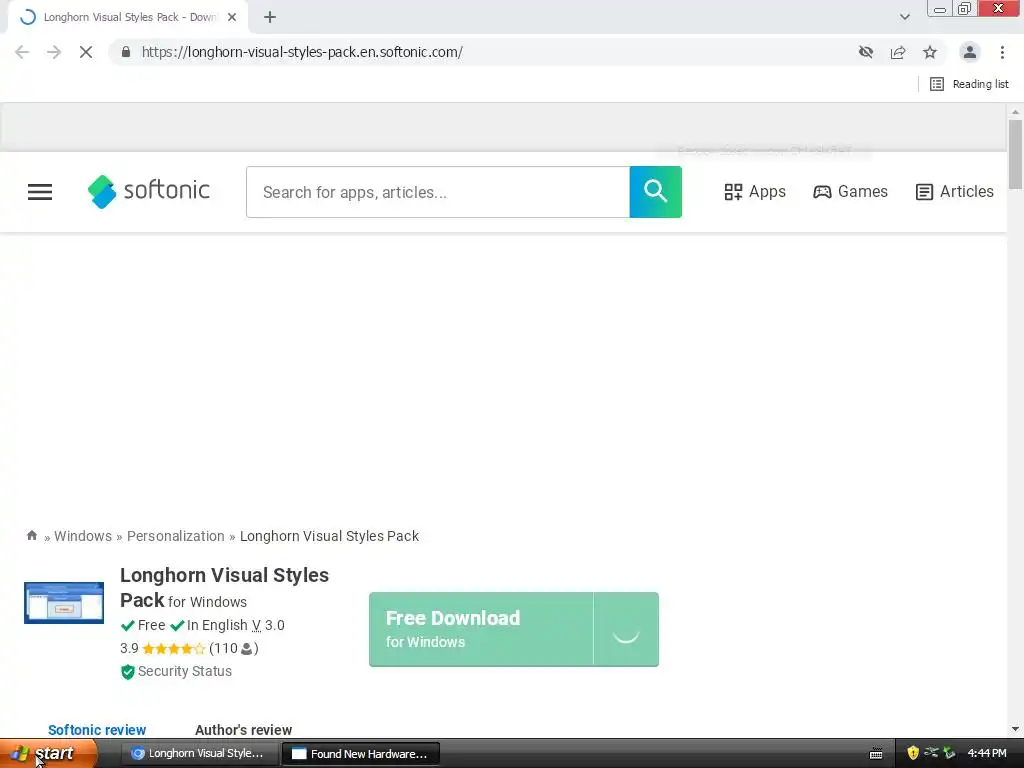Expand the tab search dropdown arrow
This screenshot has height=768, width=1024.
pyautogui.click(x=904, y=17)
